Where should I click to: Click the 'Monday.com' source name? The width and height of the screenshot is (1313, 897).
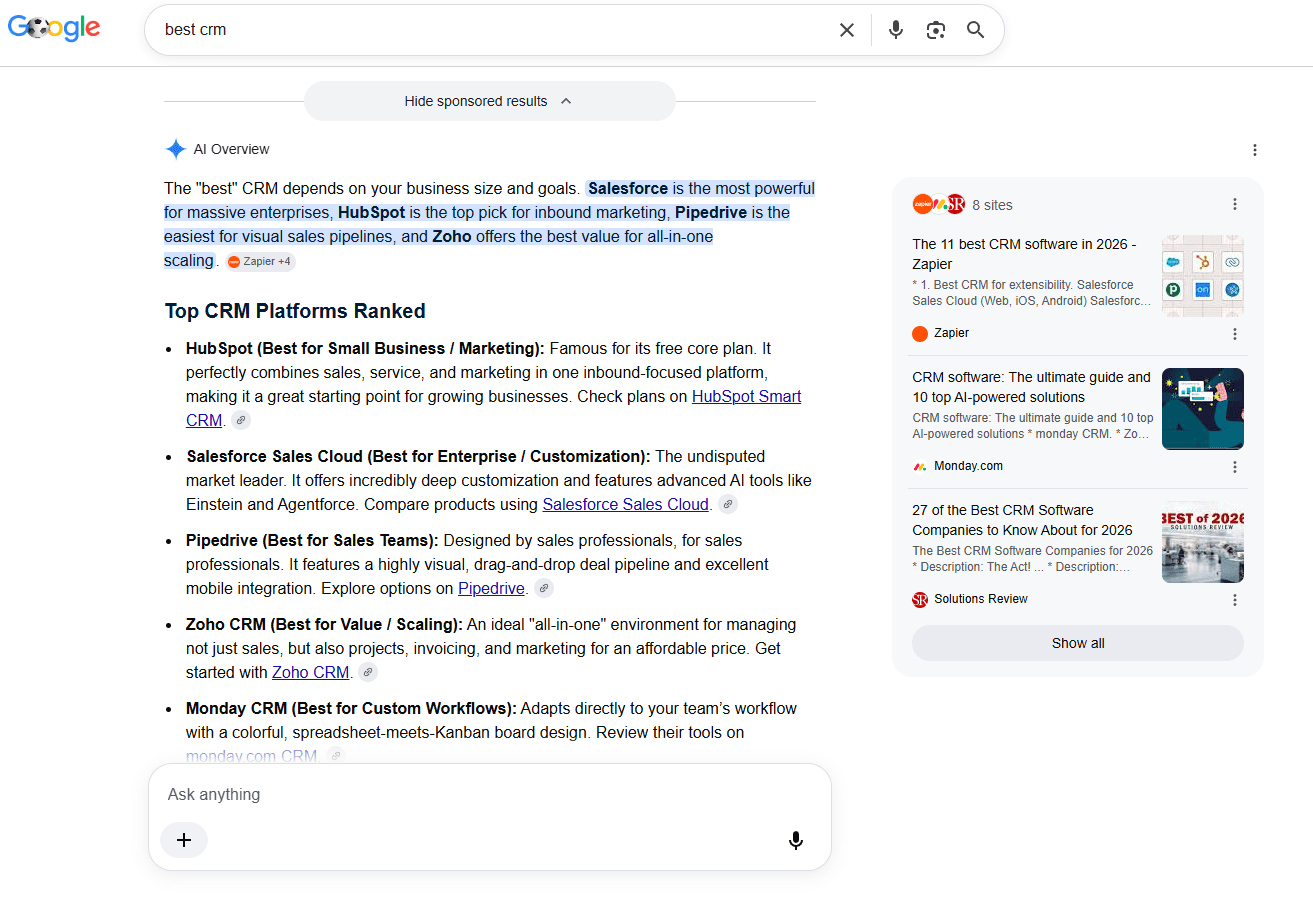tap(968, 466)
